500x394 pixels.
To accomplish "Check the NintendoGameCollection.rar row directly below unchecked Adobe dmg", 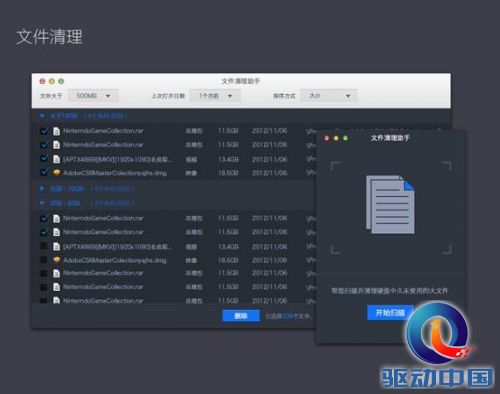I will (44, 273).
